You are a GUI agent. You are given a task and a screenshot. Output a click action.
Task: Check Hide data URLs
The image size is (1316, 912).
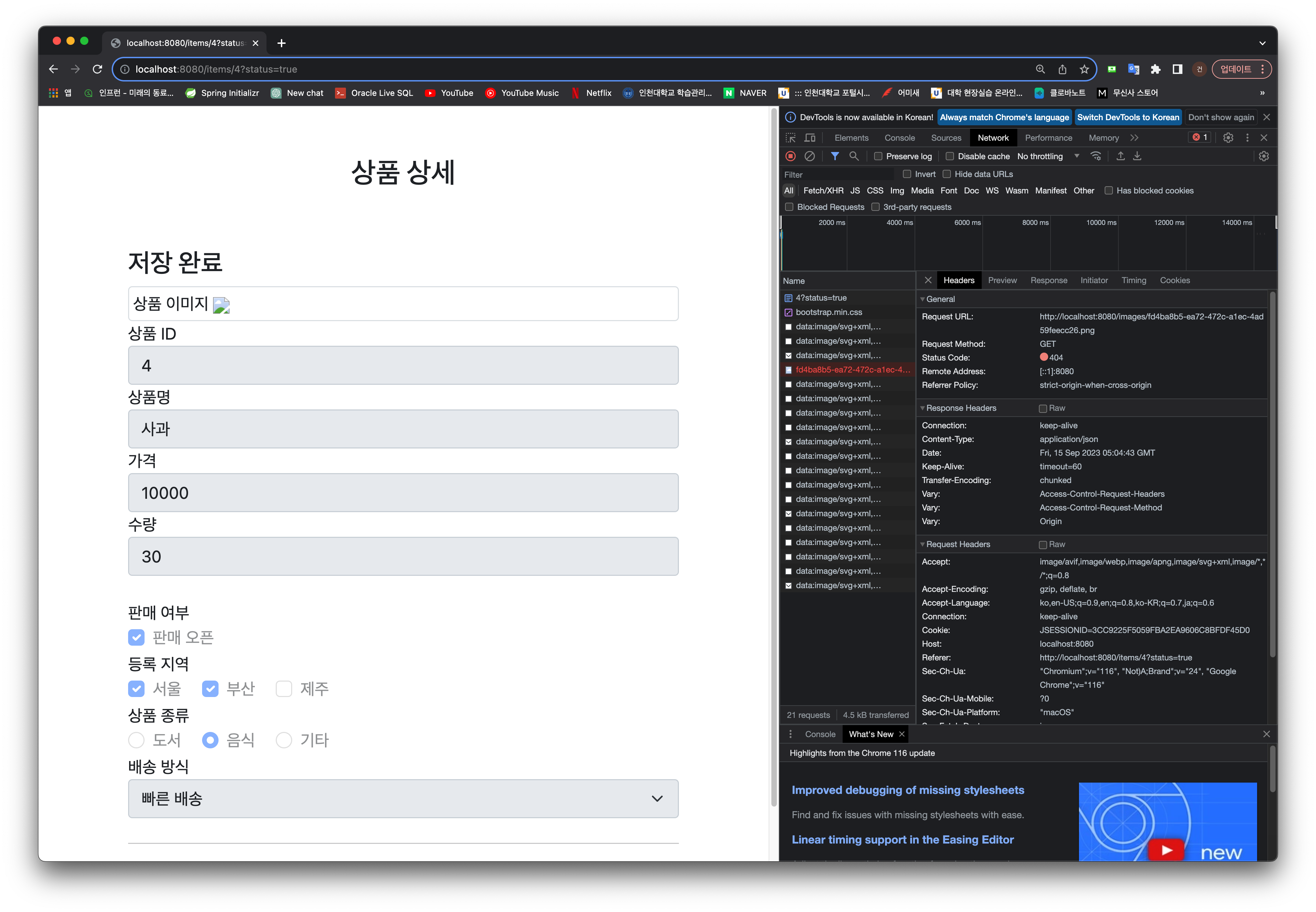tap(947, 174)
